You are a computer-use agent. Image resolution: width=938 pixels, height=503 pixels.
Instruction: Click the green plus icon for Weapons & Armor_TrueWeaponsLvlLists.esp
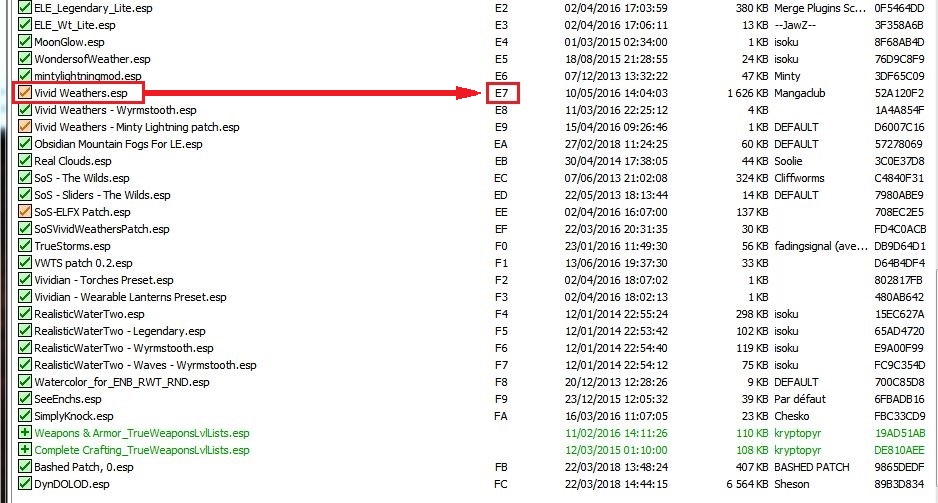click(x=25, y=432)
